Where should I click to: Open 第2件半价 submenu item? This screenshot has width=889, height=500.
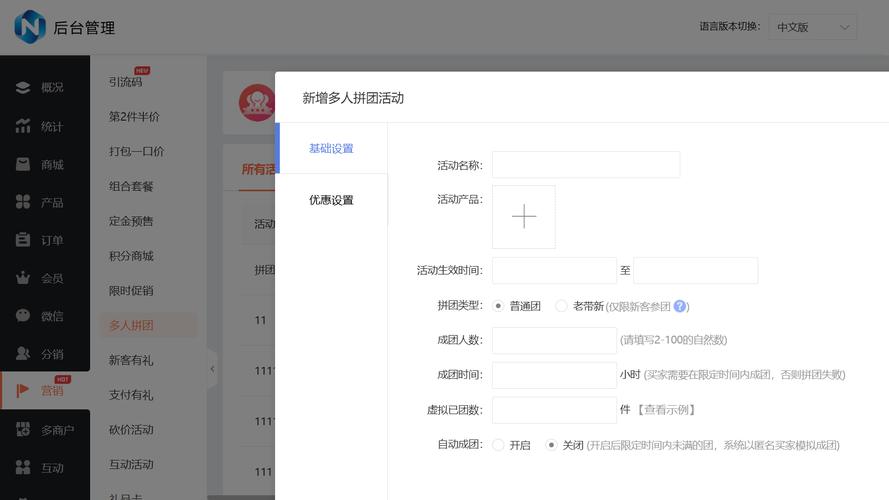134,117
